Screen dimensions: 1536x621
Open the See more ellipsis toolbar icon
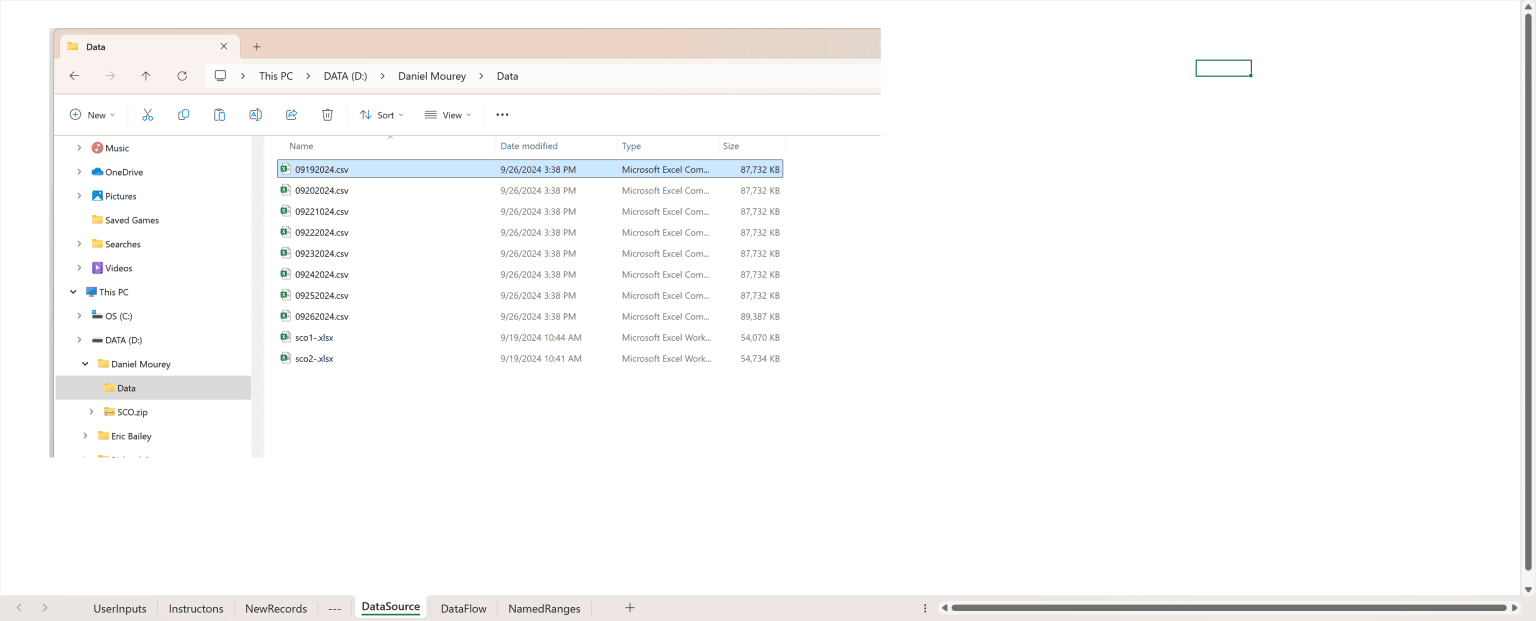click(x=502, y=114)
